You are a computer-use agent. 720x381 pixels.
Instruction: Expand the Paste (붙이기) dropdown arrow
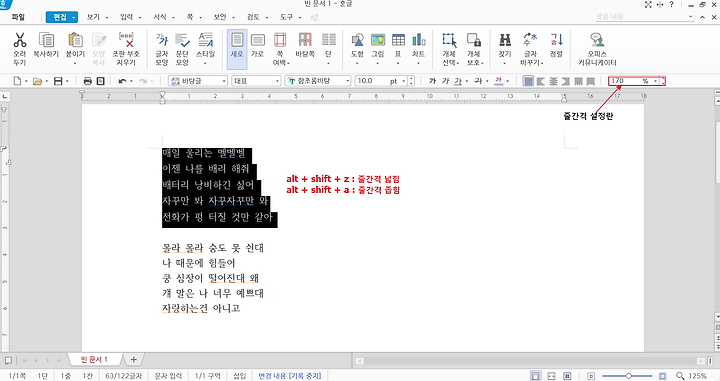(x=75, y=63)
